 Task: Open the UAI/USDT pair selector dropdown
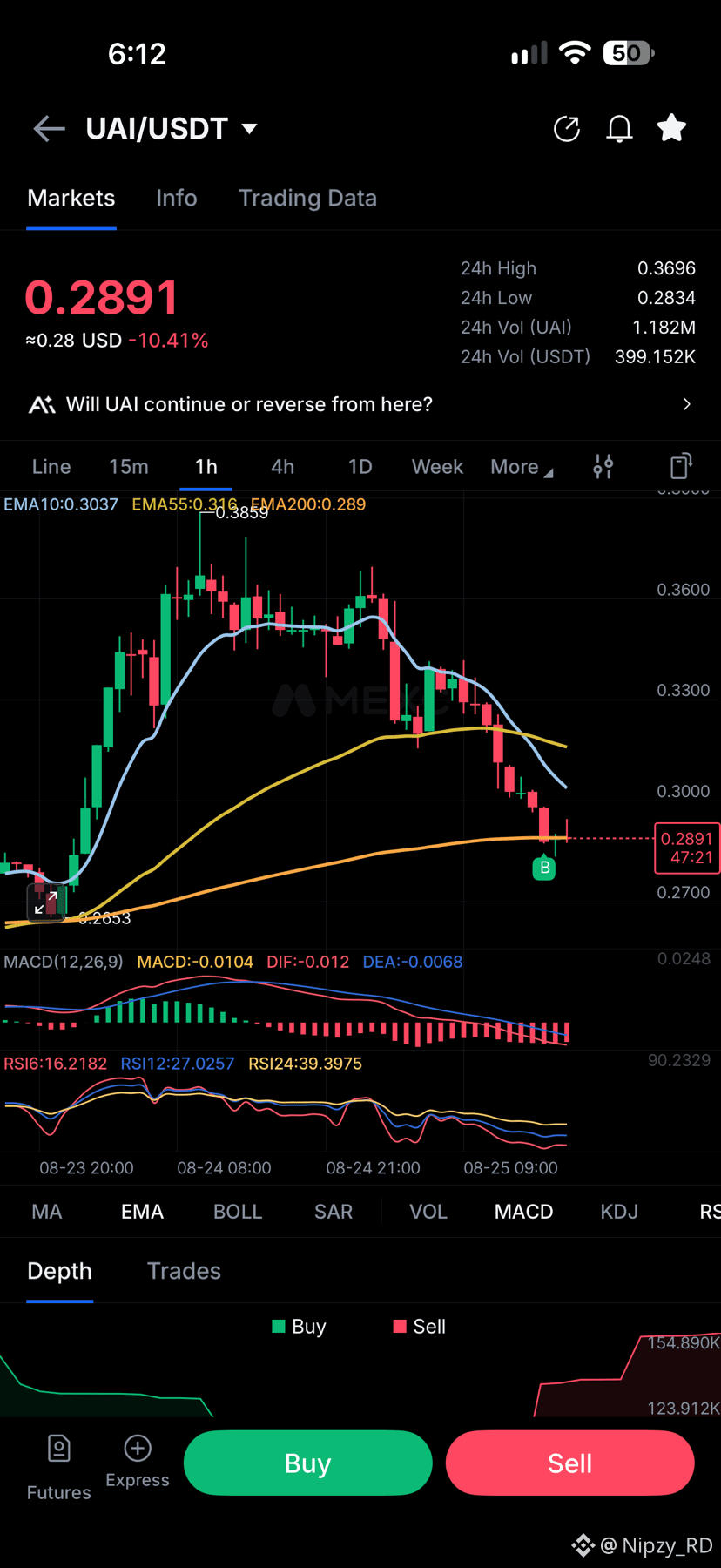[172, 129]
